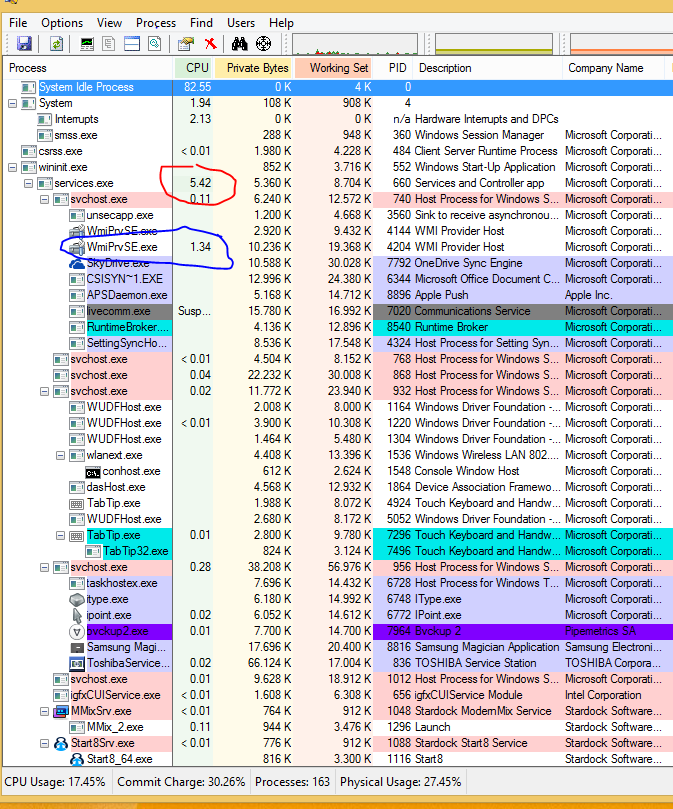673x809 pixels.
Task: Sort by the Private Bytes column header
Action: pyautogui.click(x=253, y=68)
